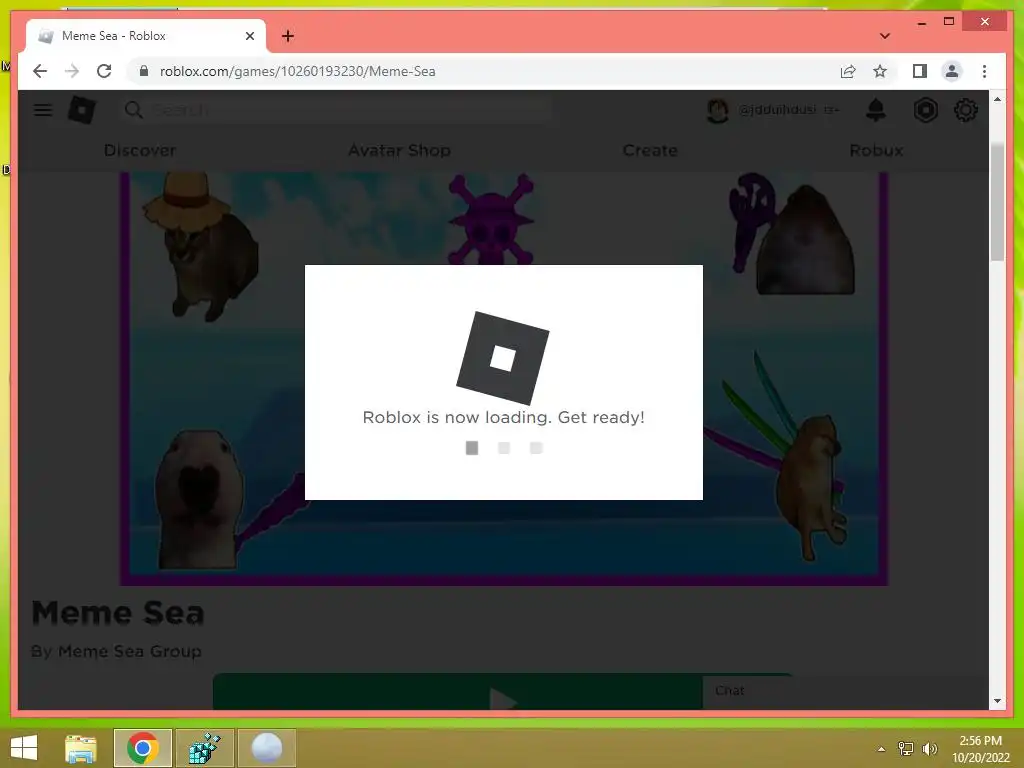Go back using the browser back arrow
1024x768 pixels.
tap(40, 71)
